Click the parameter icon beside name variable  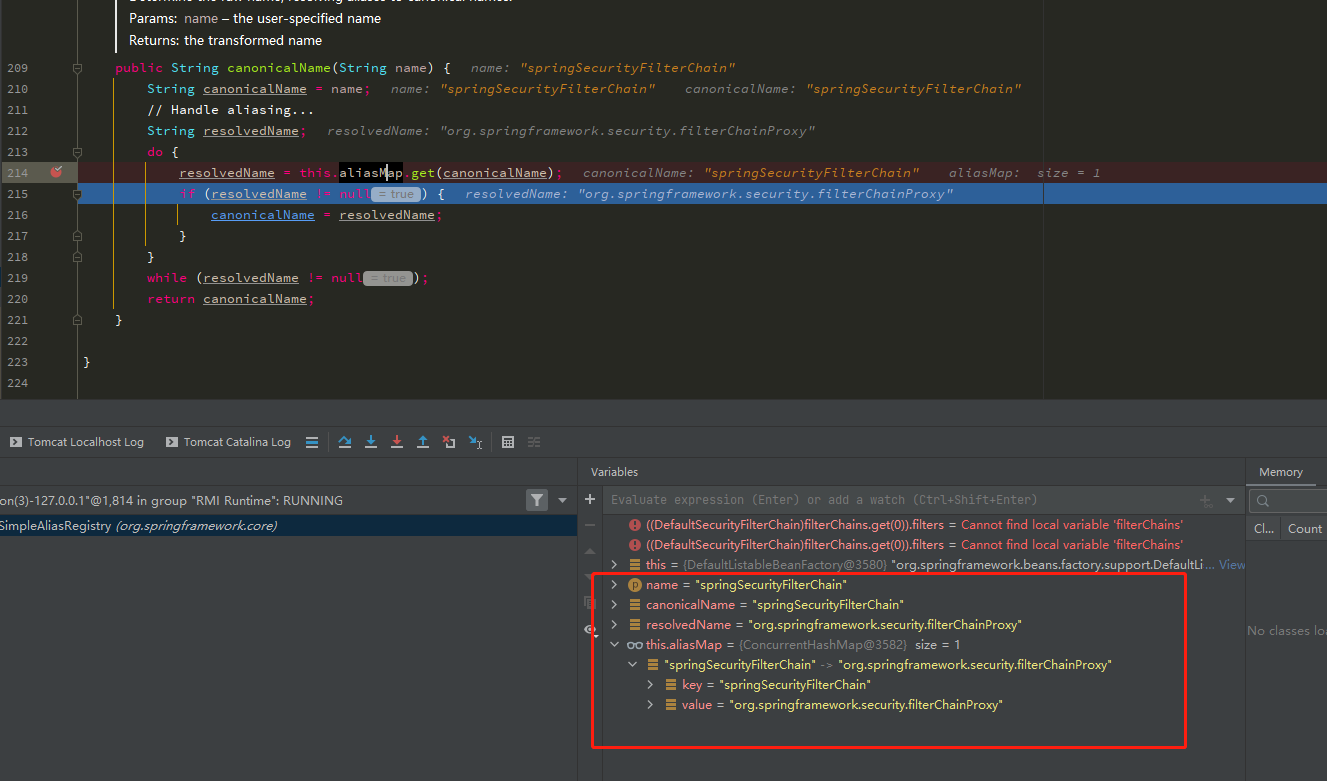point(634,585)
